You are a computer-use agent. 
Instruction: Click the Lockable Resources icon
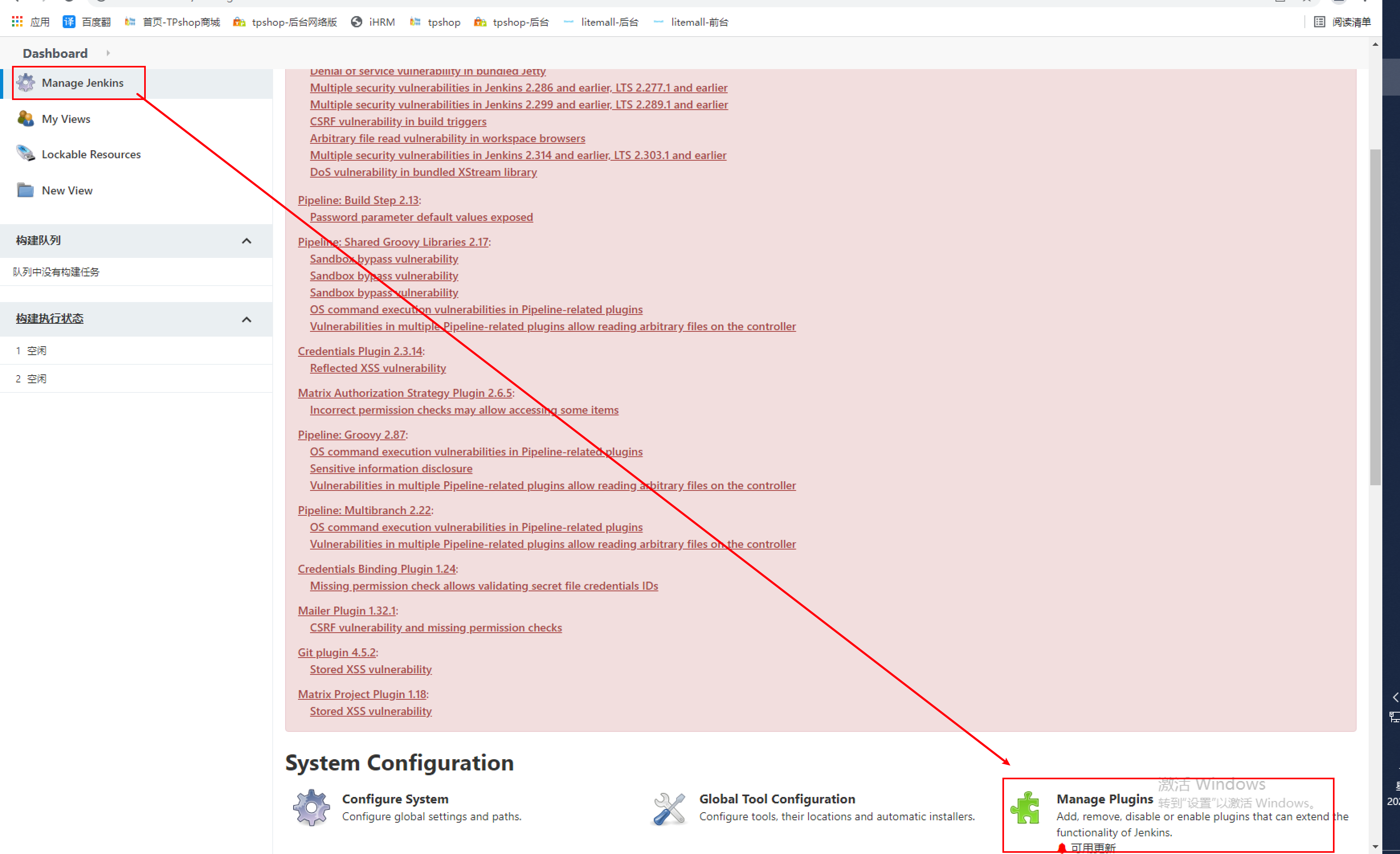click(x=26, y=153)
